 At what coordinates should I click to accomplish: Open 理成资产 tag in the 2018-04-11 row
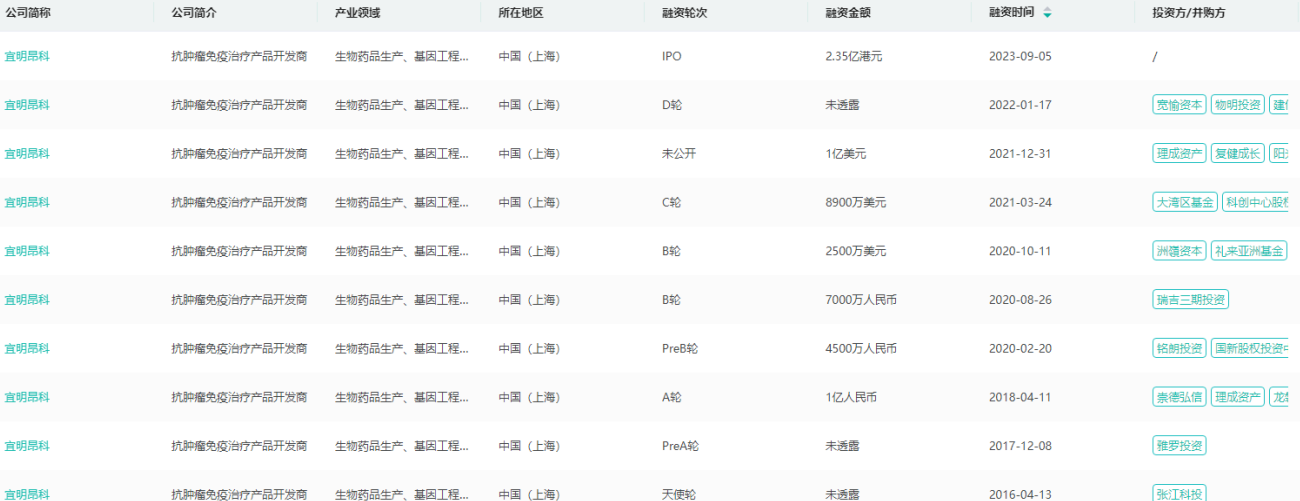[x=1237, y=397]
